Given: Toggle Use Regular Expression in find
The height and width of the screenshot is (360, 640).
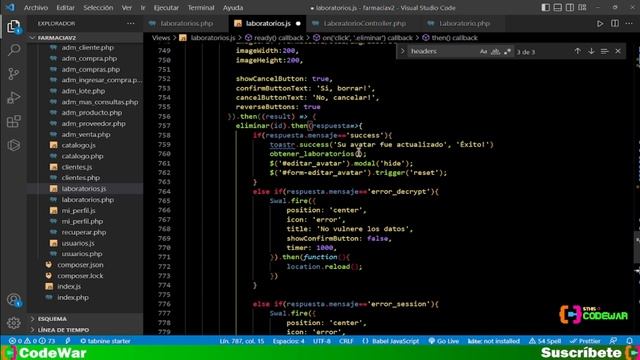Looking at the screenshot, I should 507,51.
